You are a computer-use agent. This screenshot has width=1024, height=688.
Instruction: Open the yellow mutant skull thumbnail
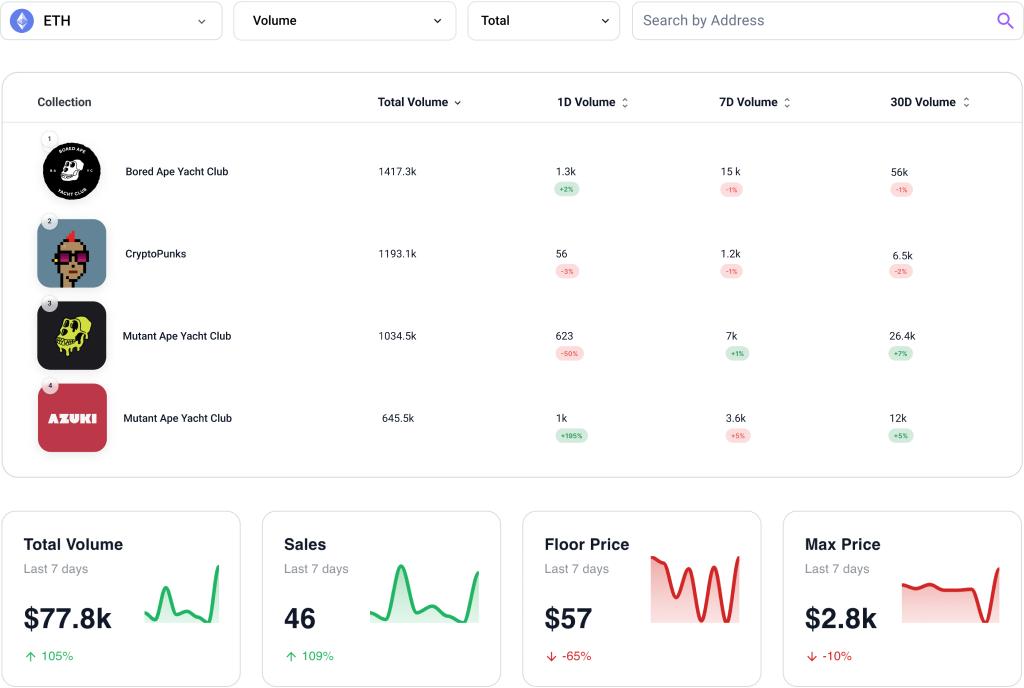pos(72,336)
